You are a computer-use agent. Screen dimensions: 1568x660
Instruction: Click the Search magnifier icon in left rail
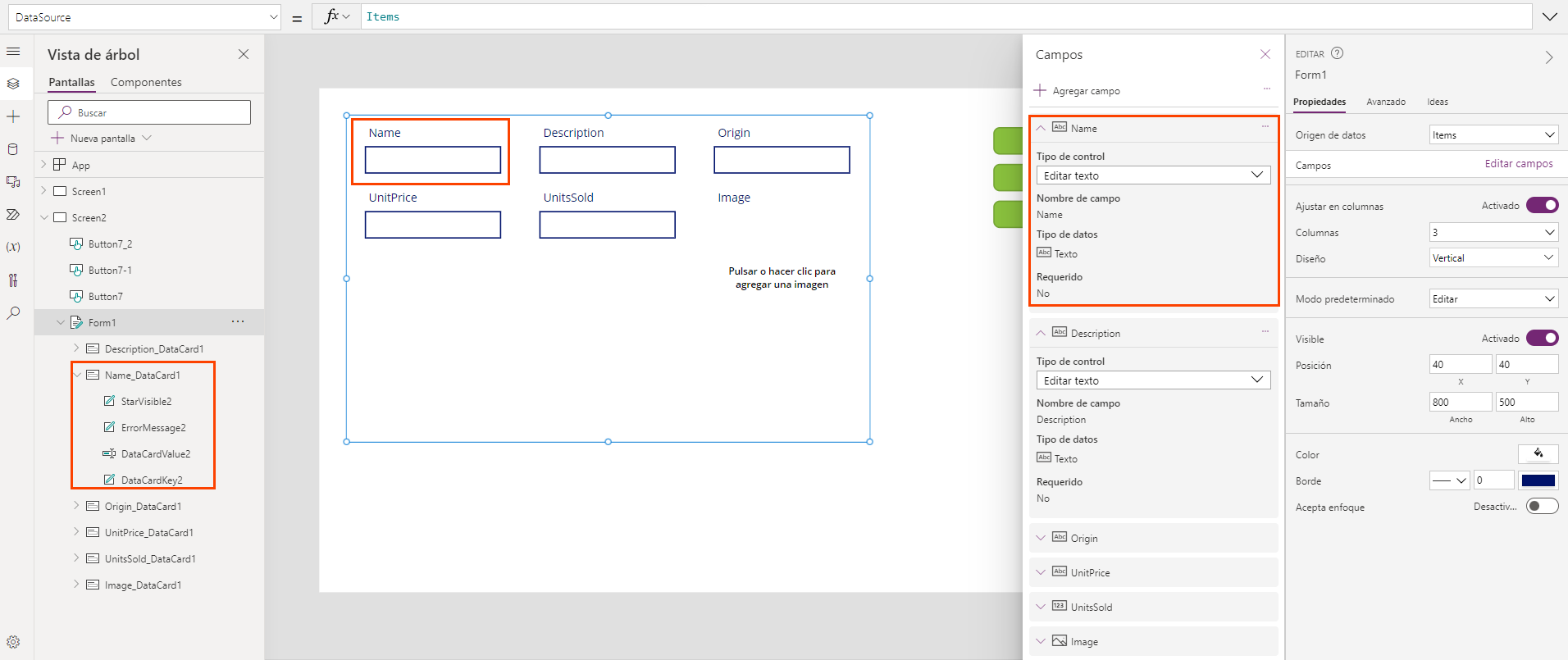click(13, 313)
